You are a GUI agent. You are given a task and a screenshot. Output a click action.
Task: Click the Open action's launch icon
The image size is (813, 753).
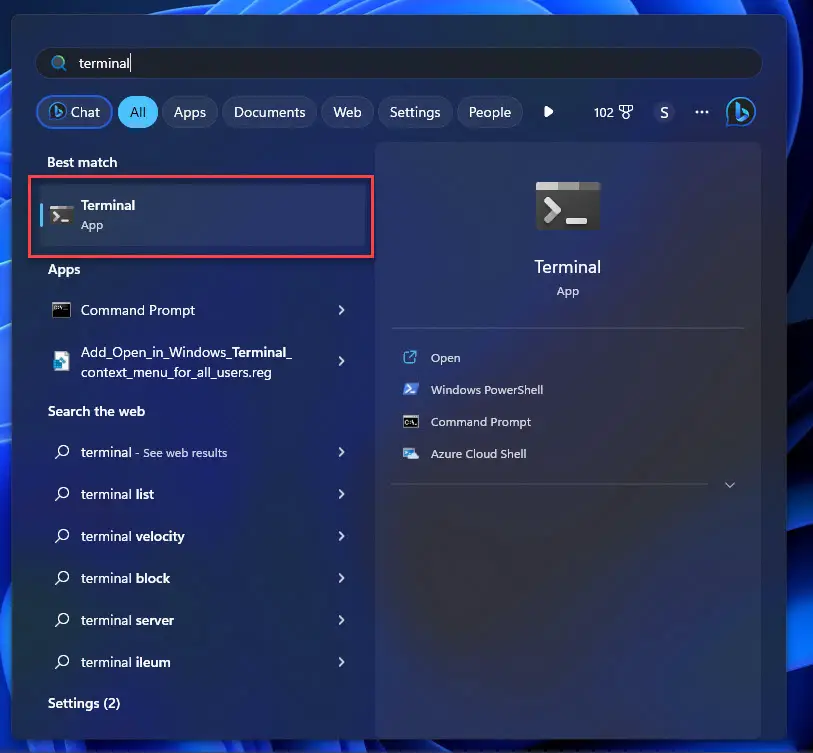click(410, 357)
